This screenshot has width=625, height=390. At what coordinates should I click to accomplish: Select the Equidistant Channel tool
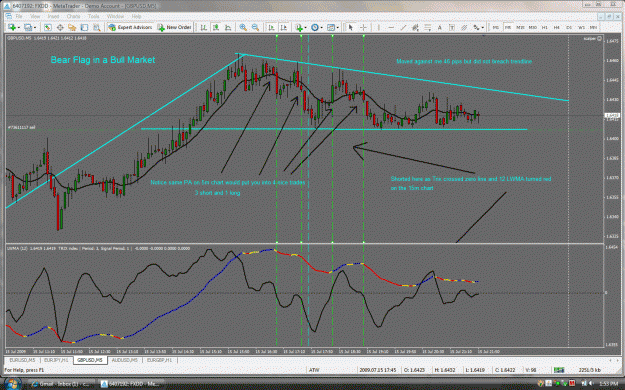pos(415,27)
